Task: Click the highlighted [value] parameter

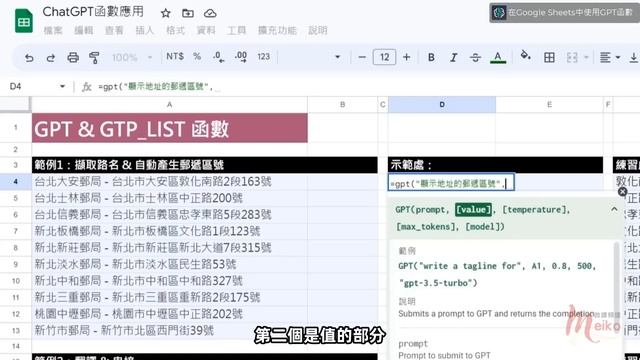Action: click(473, 209)
